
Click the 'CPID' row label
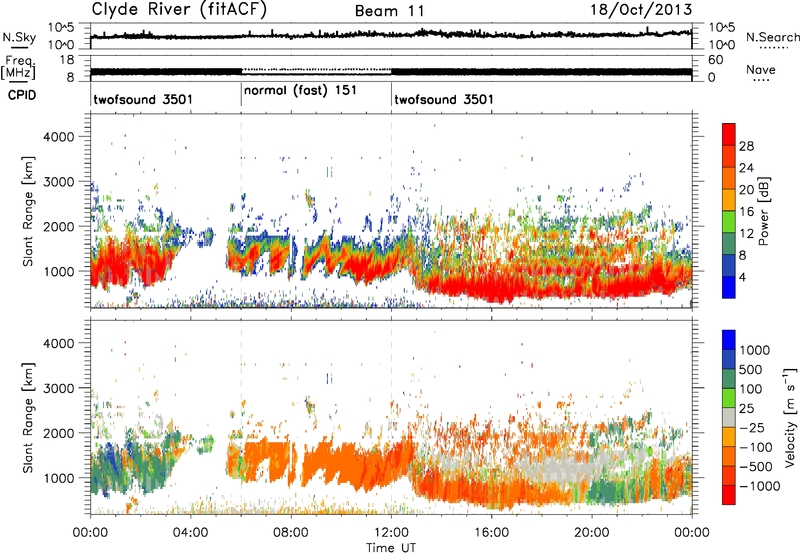click(22, 95)
